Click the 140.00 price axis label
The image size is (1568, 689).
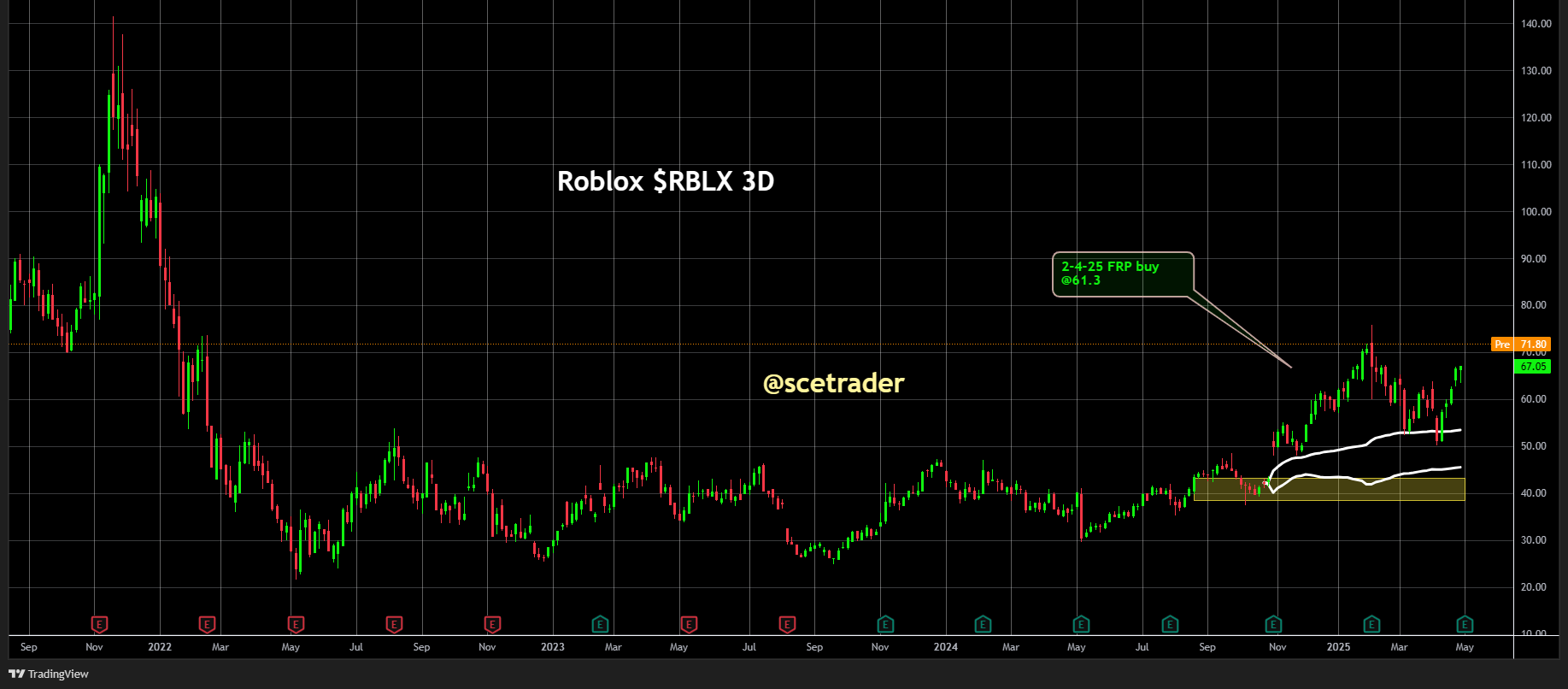(x=1536, y=24)
